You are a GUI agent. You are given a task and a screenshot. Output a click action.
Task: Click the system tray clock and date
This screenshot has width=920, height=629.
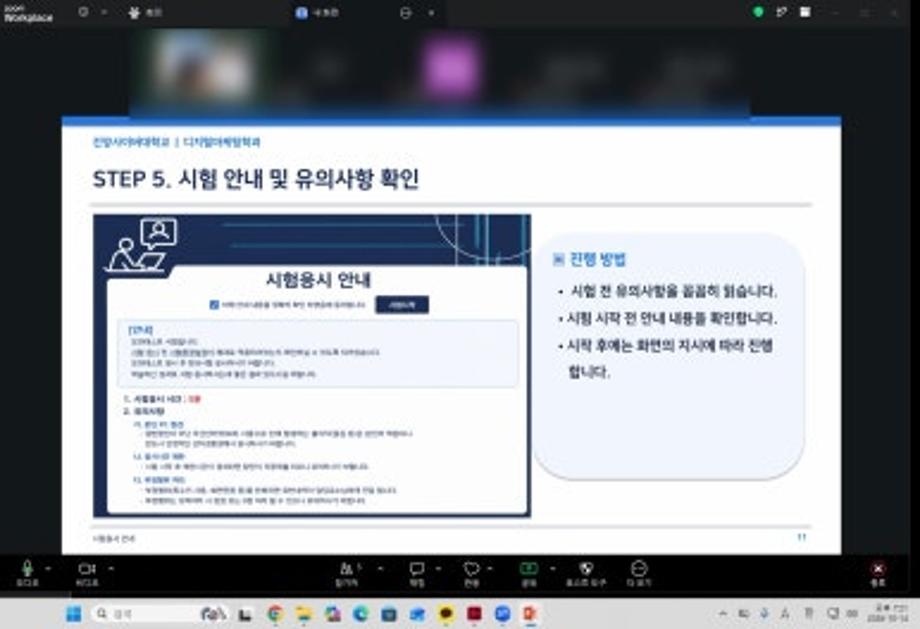pos(887,614)
